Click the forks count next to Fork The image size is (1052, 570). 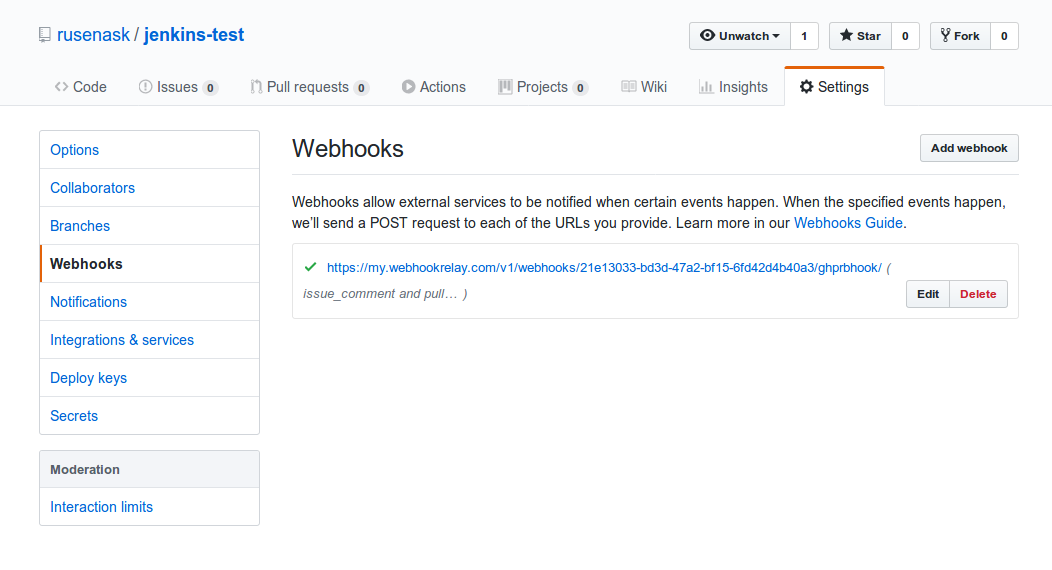[x=1004, y=36]
